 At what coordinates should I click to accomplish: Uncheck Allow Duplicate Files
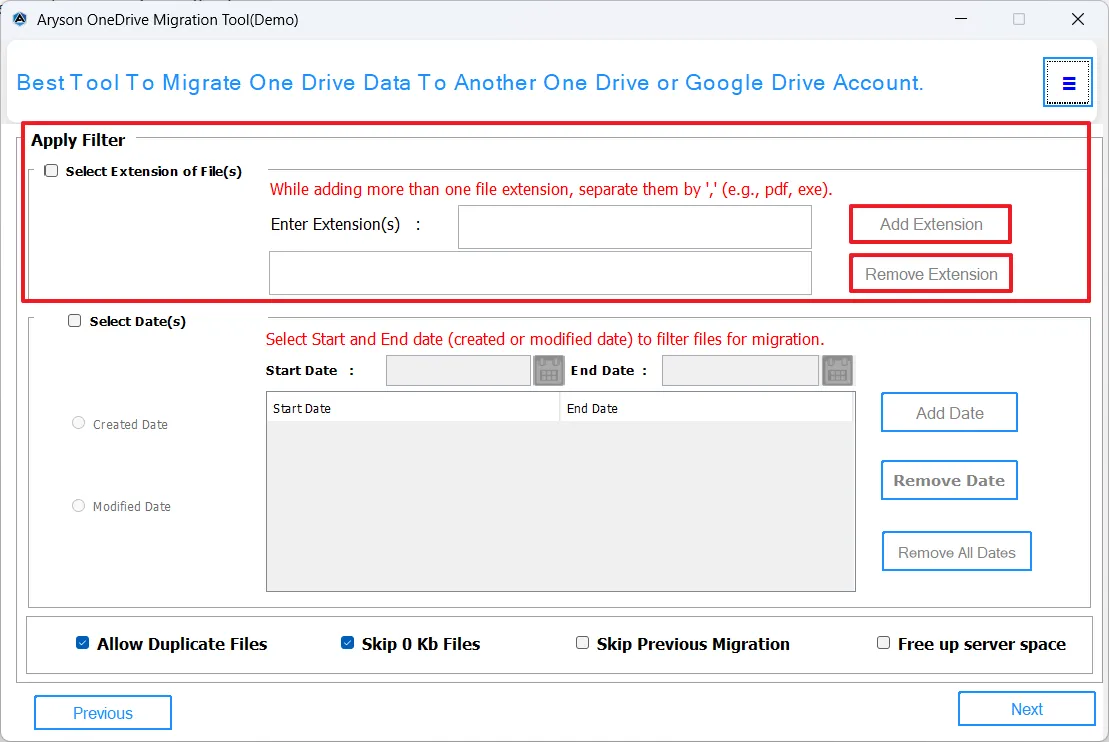[x=83, y=643]
